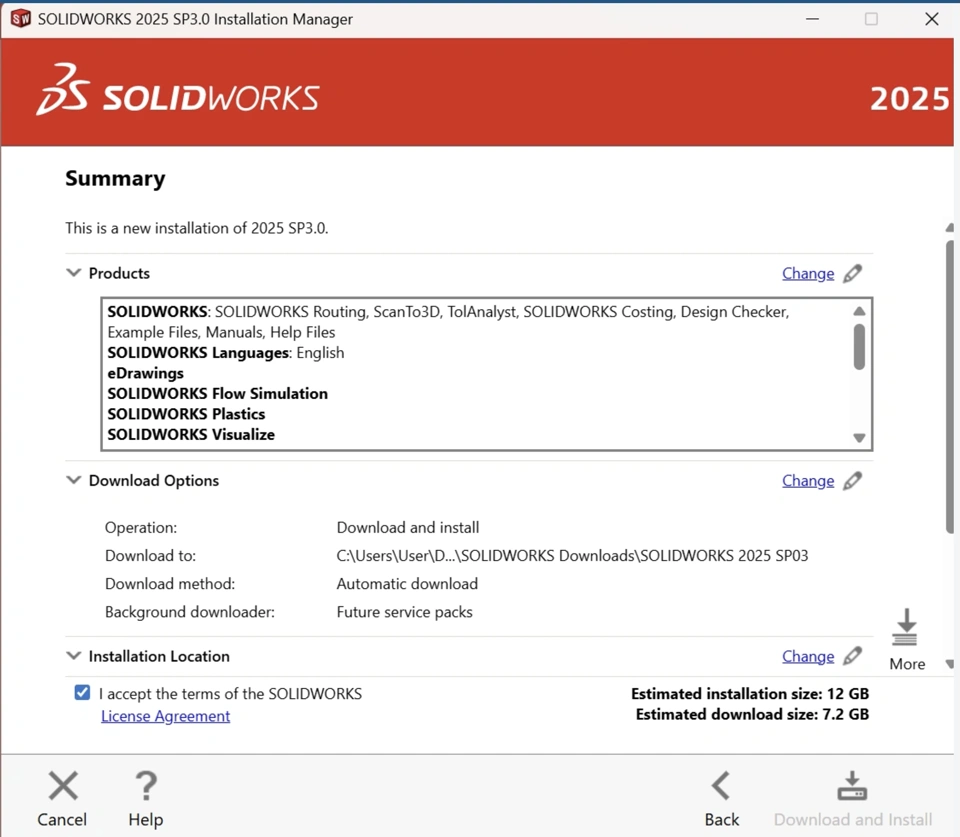This screenshot has width=960, height=837.
Task: Select the SOLIDWORKS Plastics entry
Action: (186, 414)
